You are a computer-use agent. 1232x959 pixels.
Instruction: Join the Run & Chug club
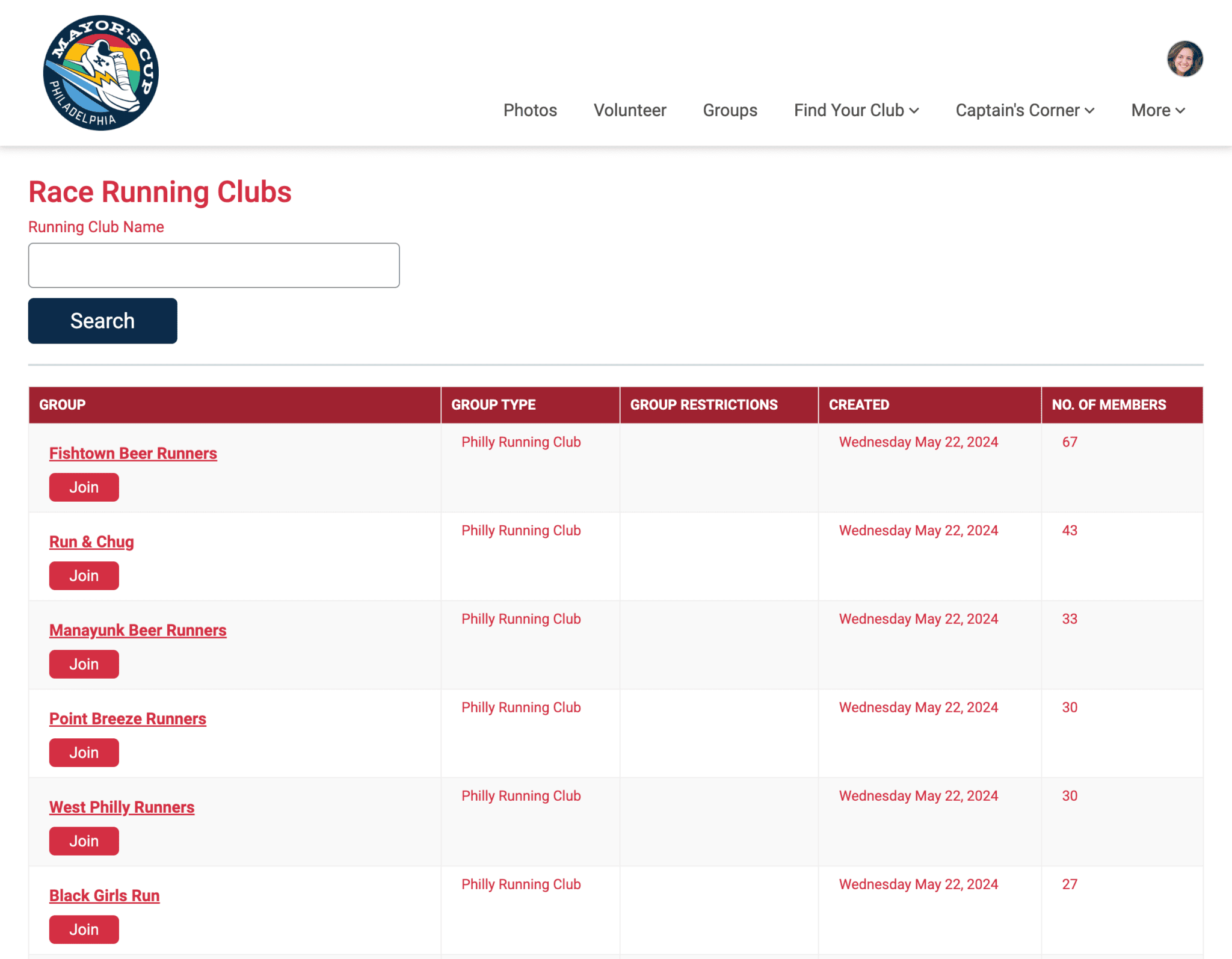click(x=84, y=576)
